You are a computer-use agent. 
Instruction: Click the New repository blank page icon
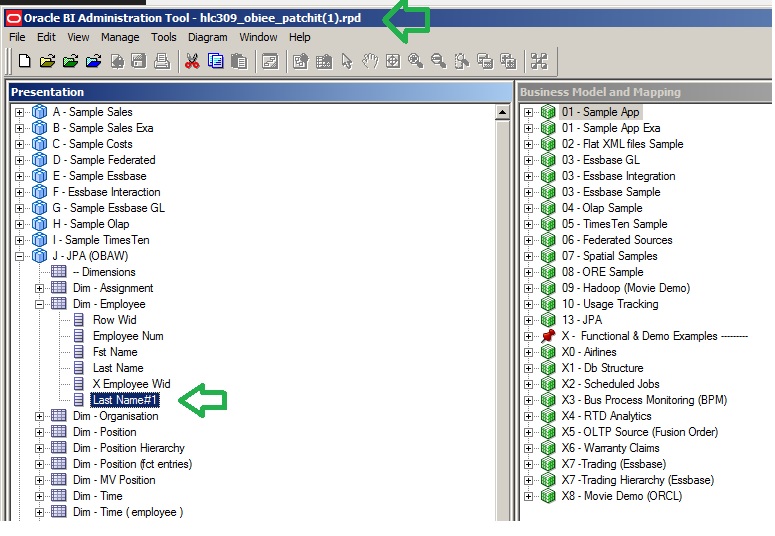24,61
